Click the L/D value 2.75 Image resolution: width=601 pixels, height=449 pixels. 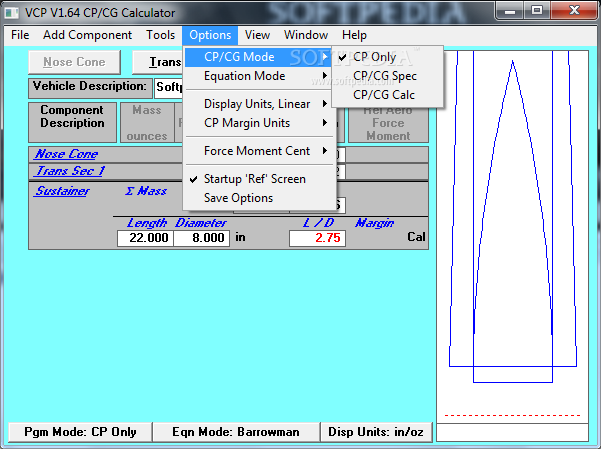click(317, 238)
